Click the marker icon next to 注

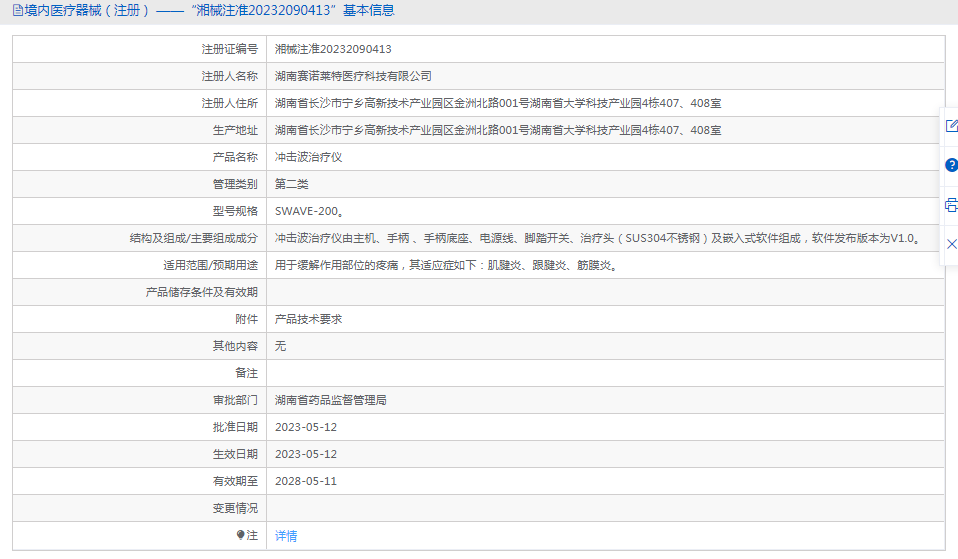[x=241, y=535]
